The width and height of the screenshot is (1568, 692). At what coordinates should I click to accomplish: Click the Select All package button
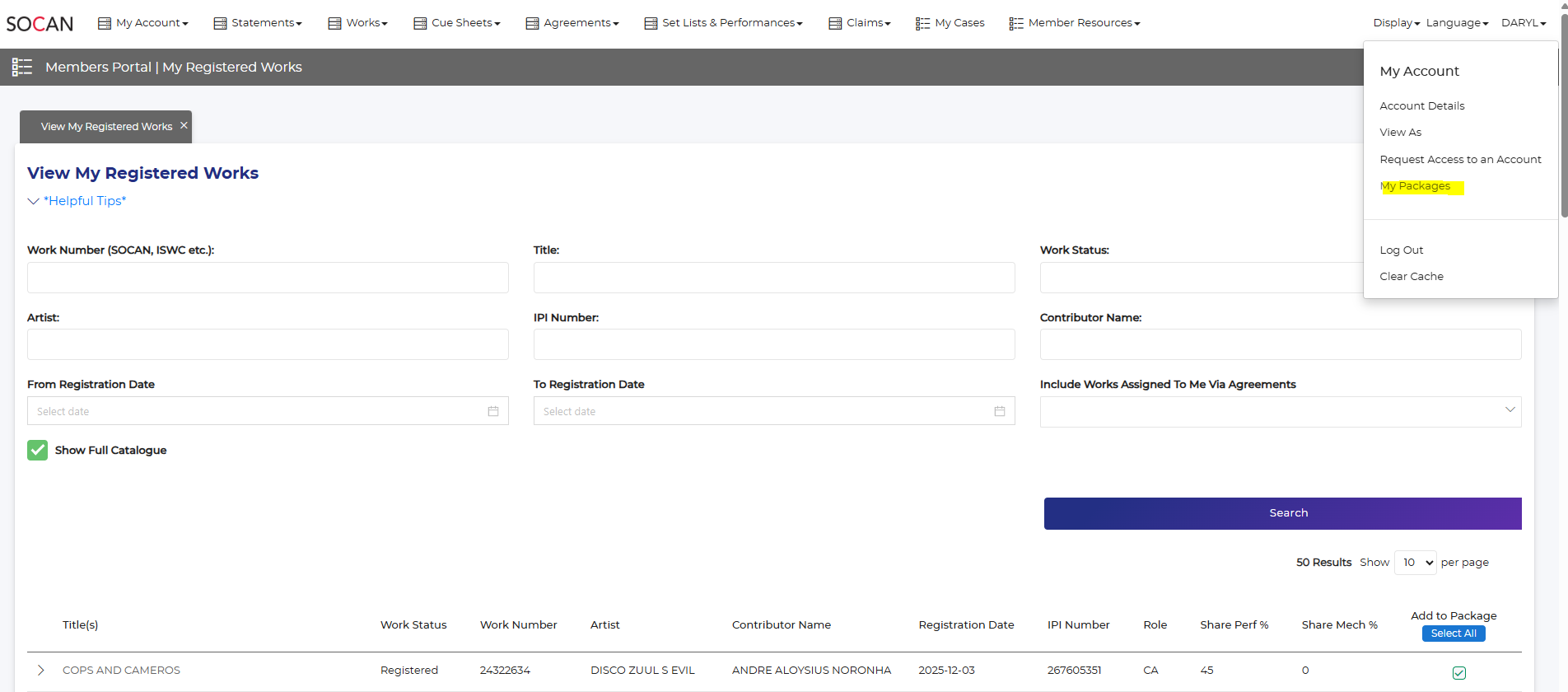point(1453,634)
